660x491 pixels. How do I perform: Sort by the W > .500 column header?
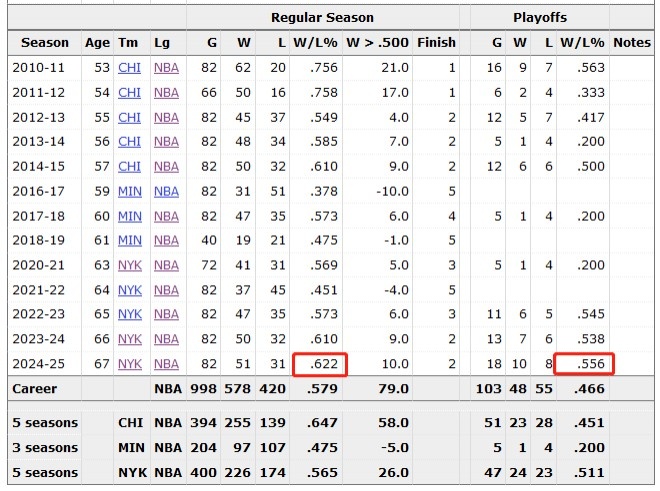coord(378,43)
